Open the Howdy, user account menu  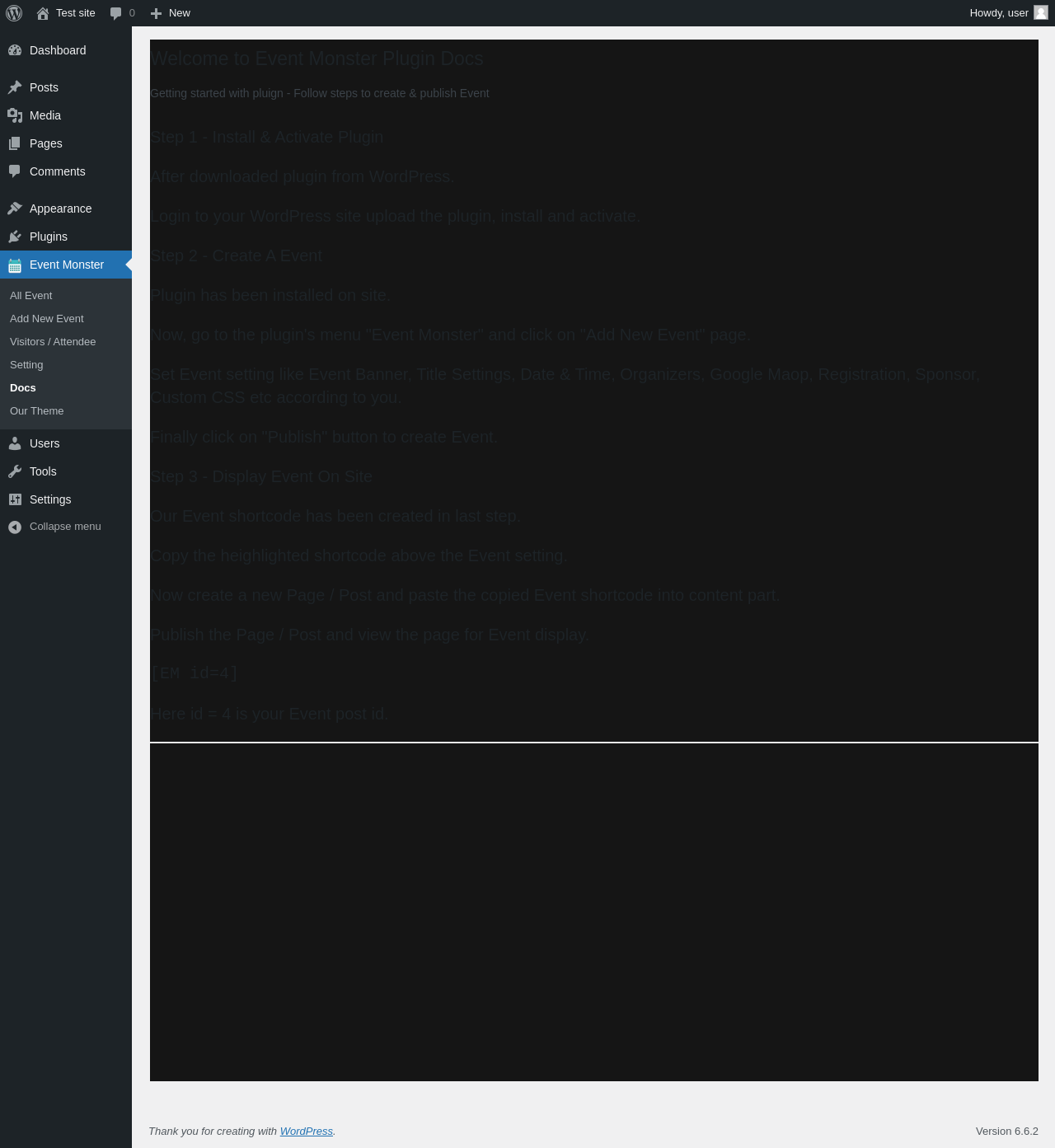[1008, 13]
